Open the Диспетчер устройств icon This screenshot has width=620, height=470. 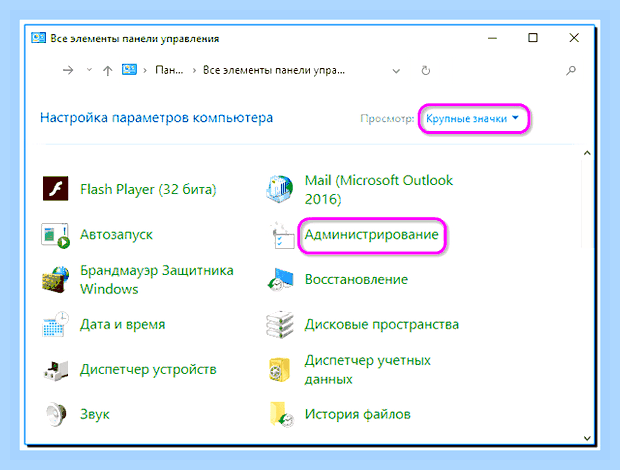(x=55, y=370)
